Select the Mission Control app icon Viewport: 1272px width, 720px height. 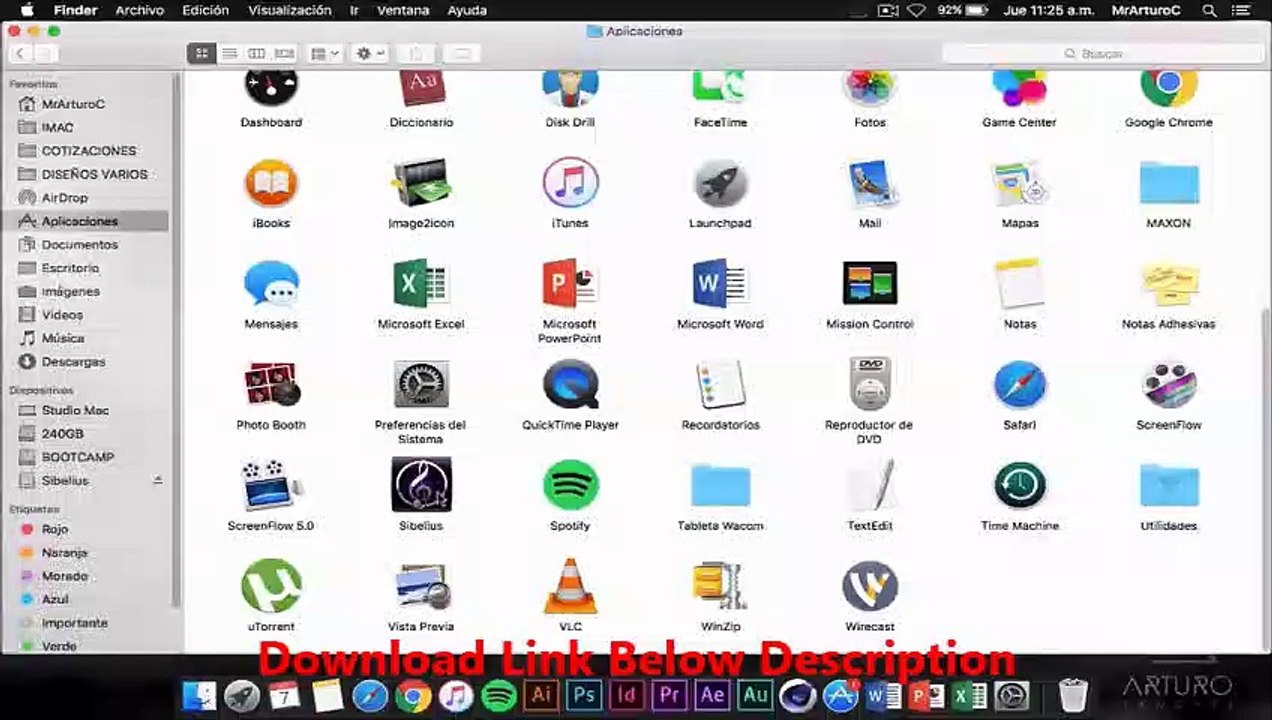[x=869, y=285]
